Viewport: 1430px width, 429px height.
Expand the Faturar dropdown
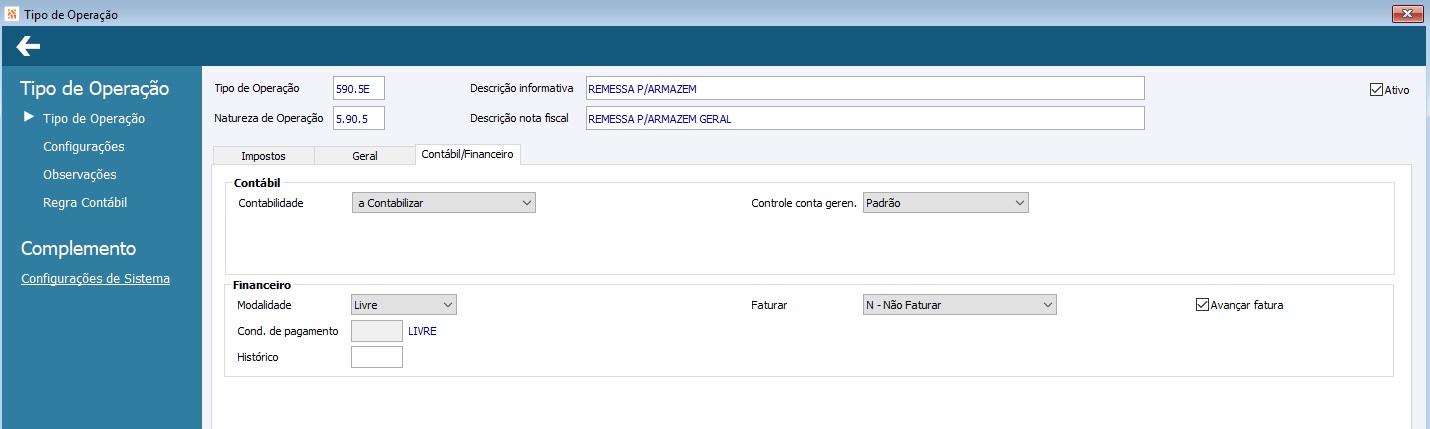tap(959, 305)
